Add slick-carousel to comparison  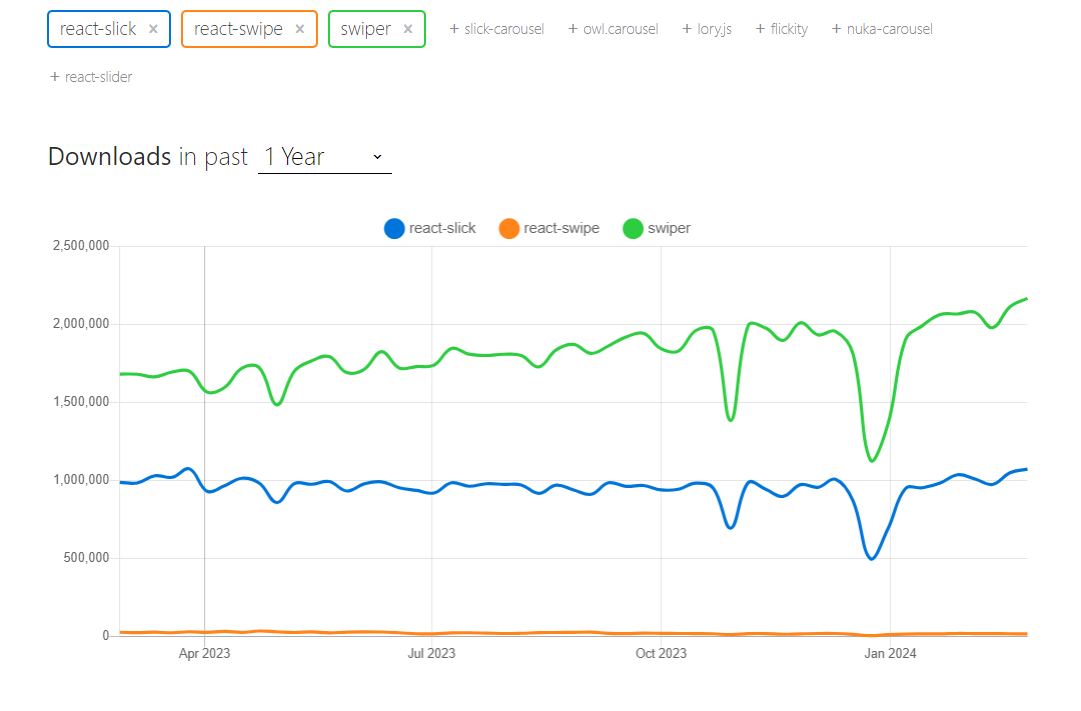click(496, 29)
